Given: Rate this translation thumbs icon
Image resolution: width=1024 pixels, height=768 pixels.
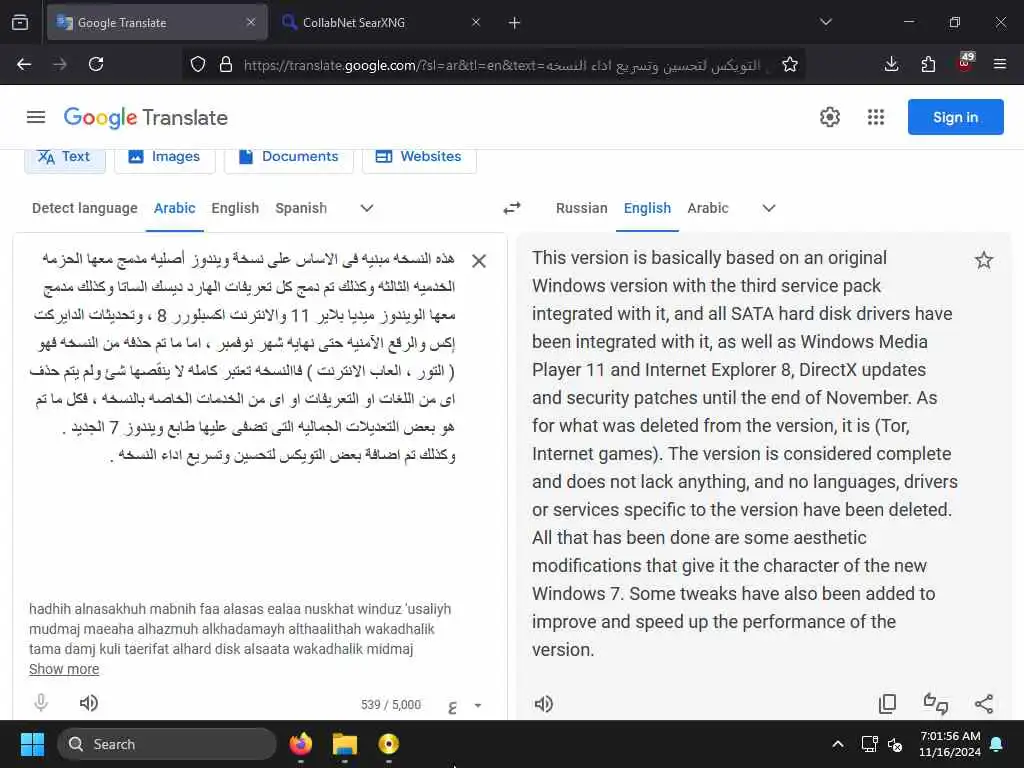Looking at the screenshot, I should pyautogui.click(x=936, y=704).
